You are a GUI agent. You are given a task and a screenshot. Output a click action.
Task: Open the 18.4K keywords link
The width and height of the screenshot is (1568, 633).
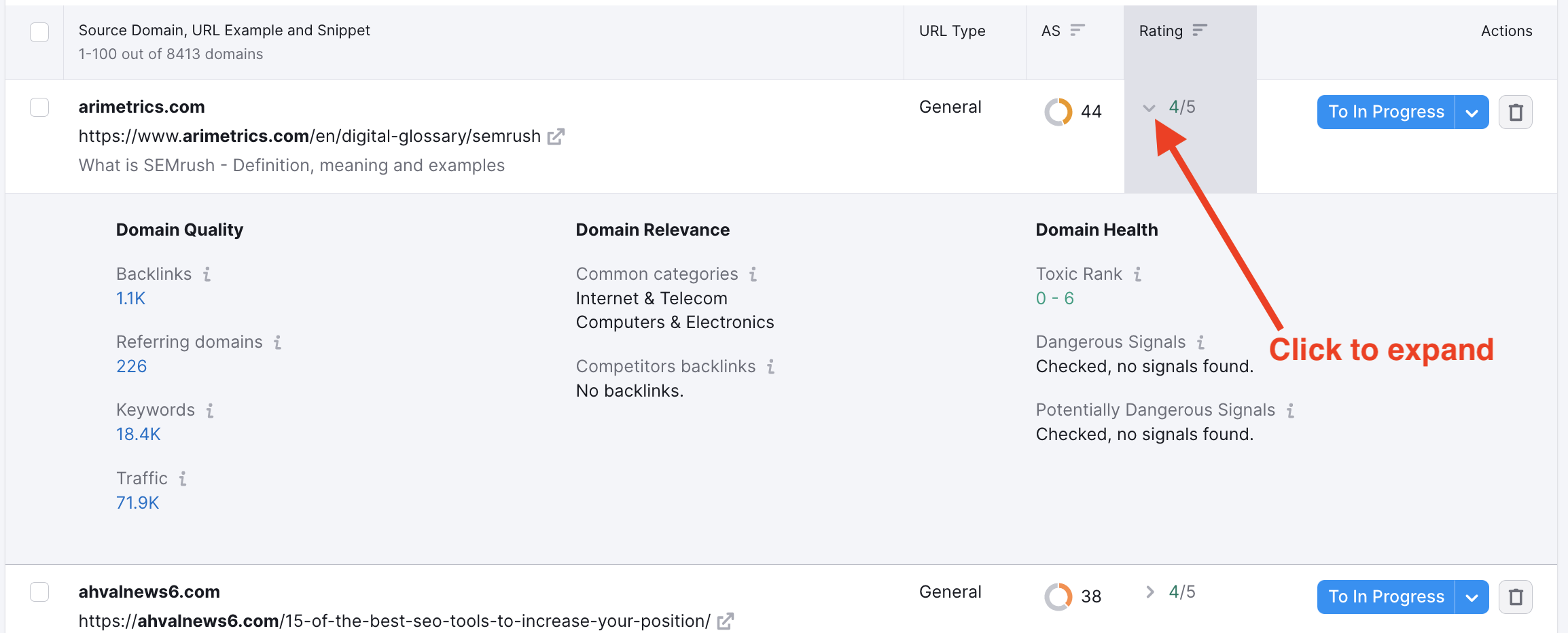[x=138, y=433]
